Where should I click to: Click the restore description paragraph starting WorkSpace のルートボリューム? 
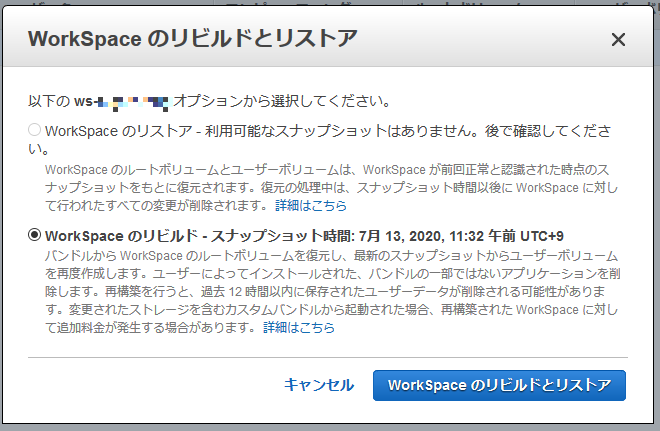[x=332, y=187]
